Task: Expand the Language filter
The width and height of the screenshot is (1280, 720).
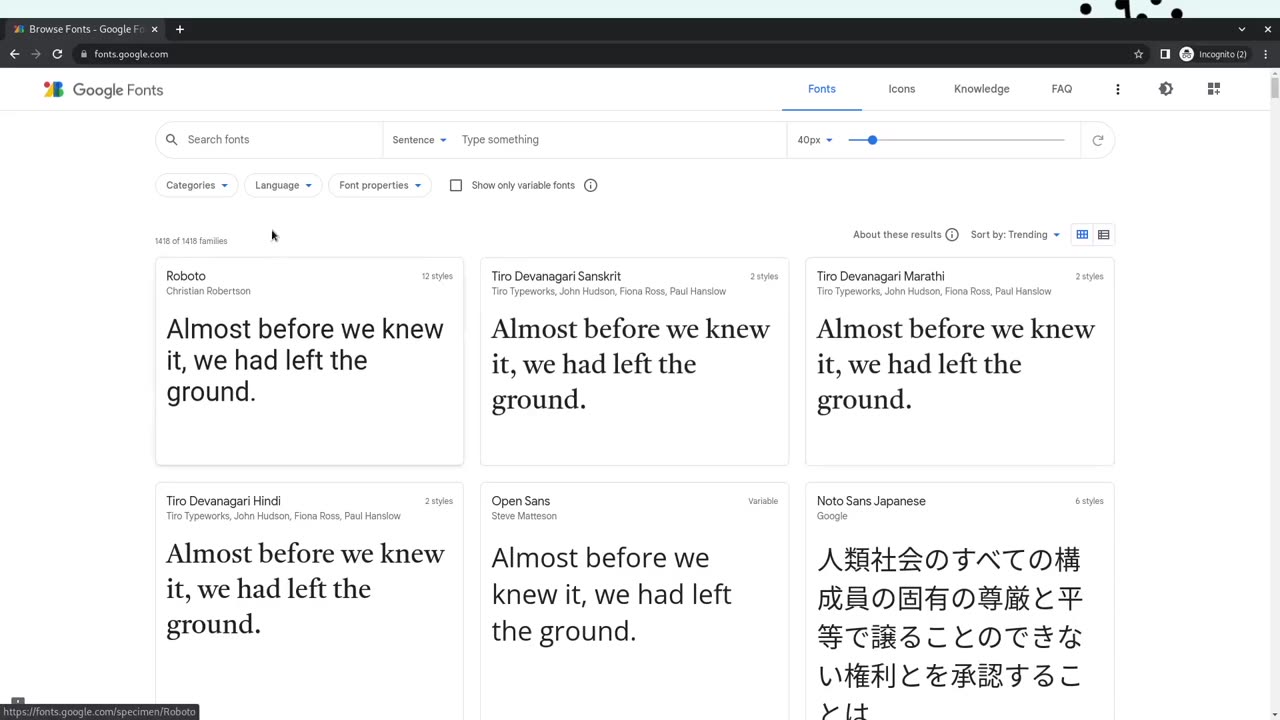Action: pos(283,185)
